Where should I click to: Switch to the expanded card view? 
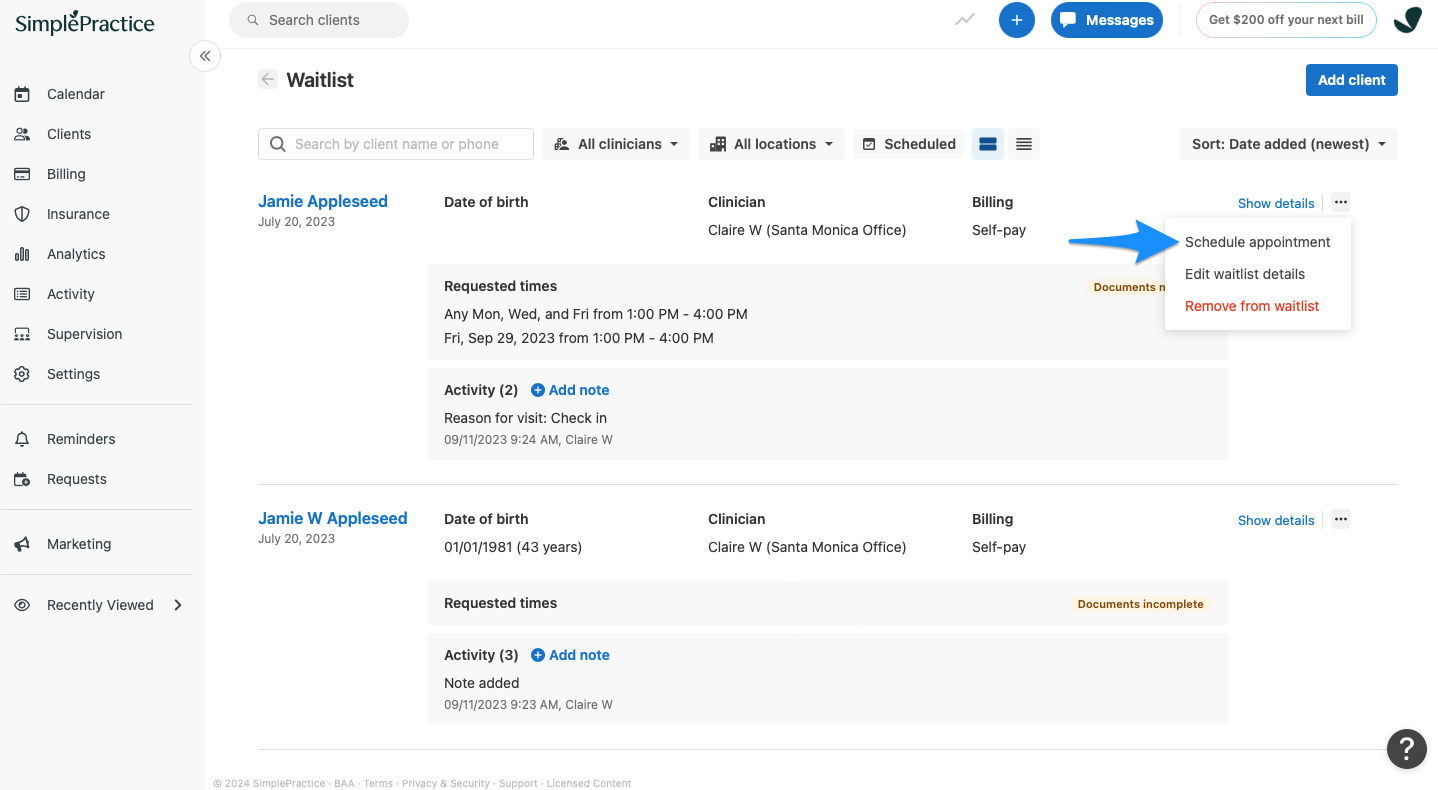tap(988, 144)
